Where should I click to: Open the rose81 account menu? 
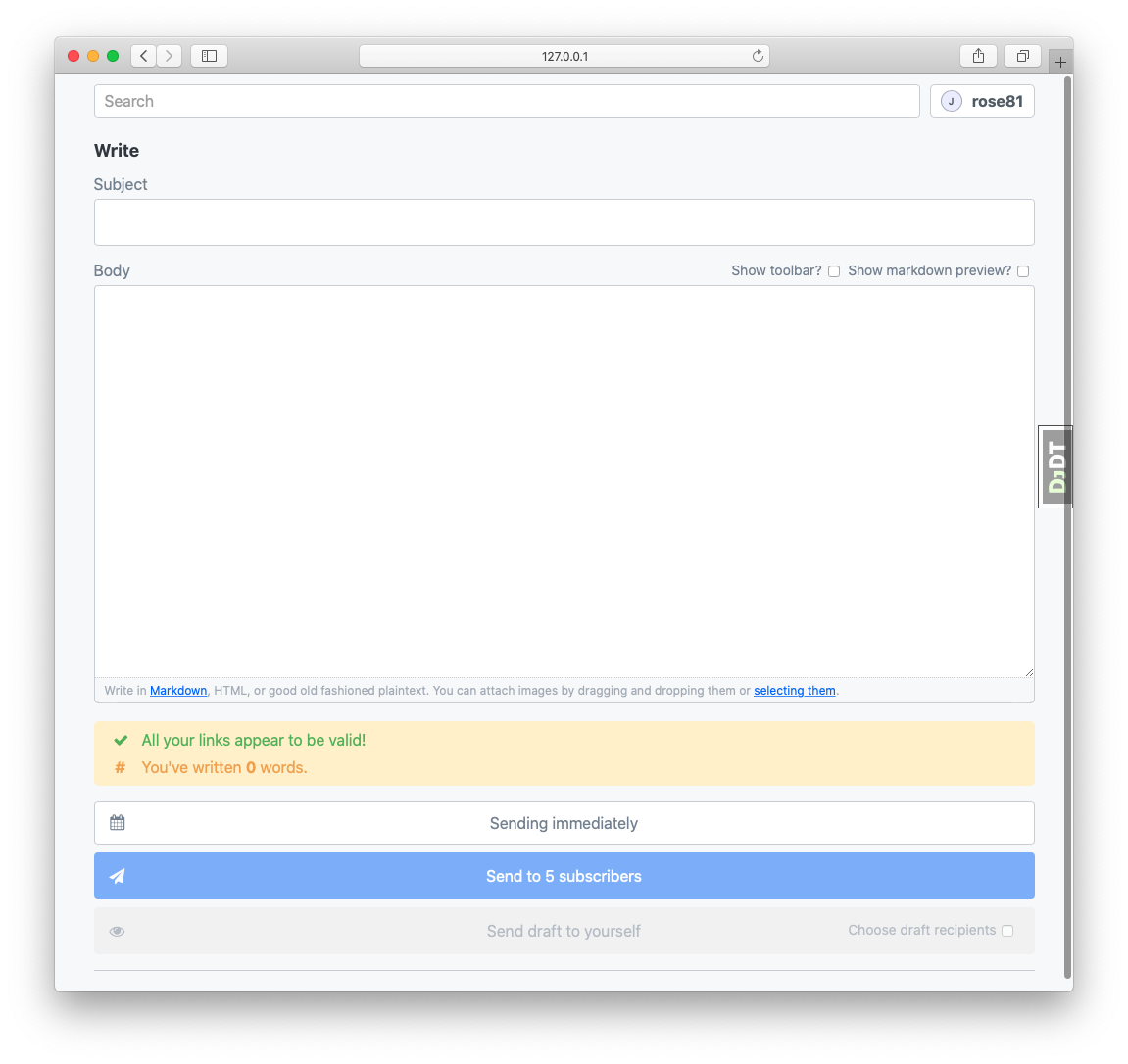982,101
